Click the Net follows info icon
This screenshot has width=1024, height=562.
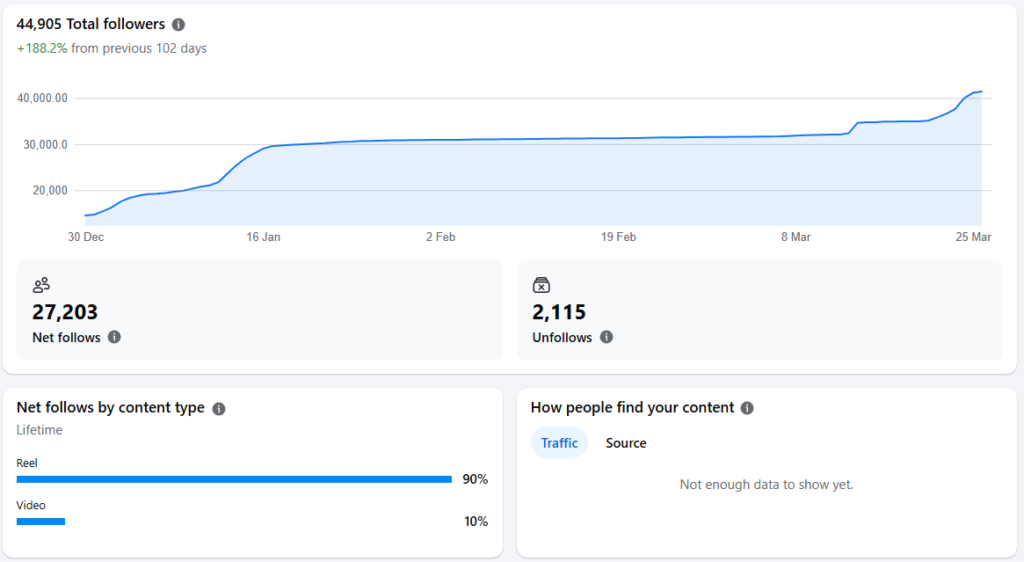114,338
